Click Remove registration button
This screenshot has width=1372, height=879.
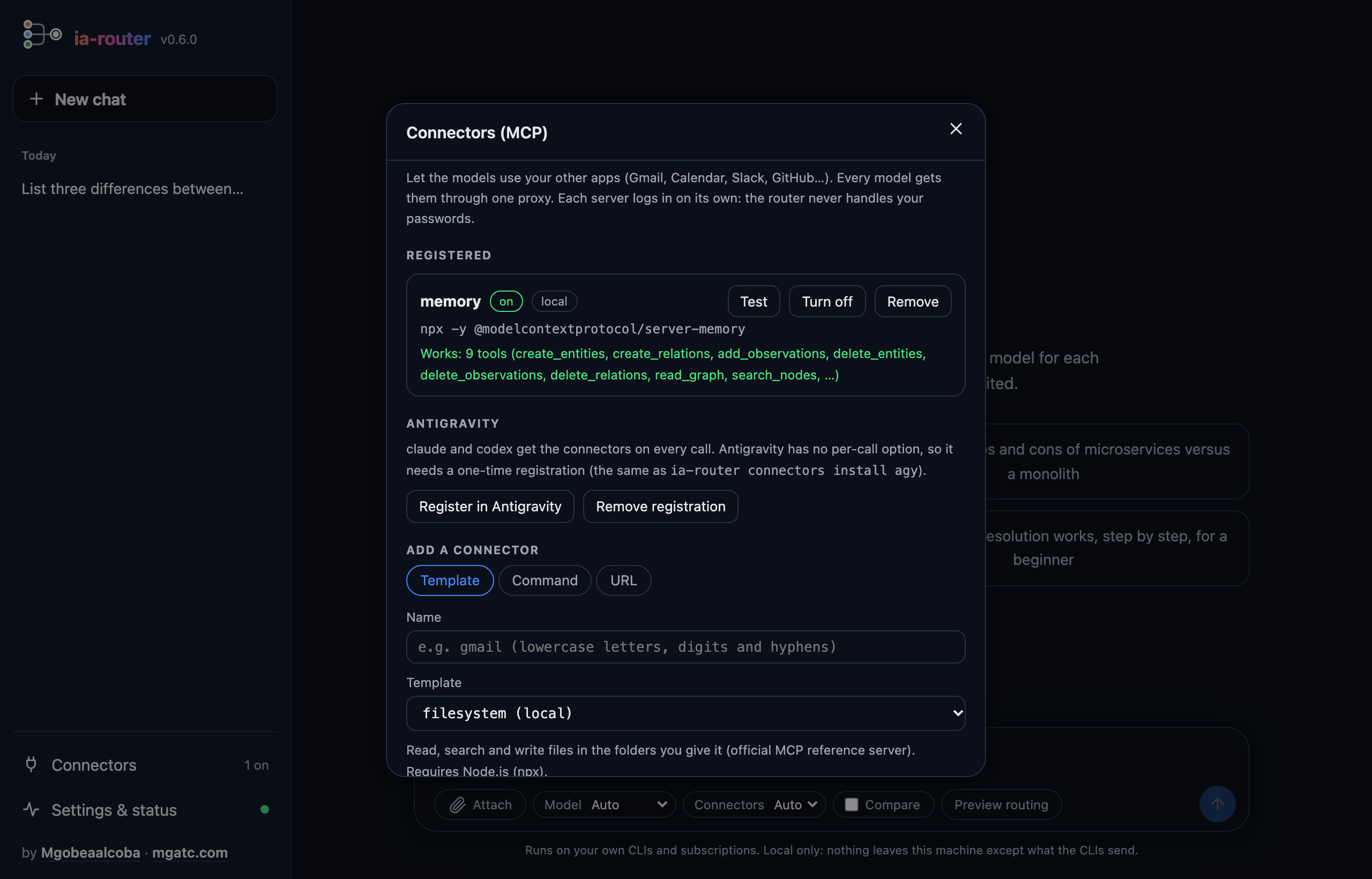[660, 506]
